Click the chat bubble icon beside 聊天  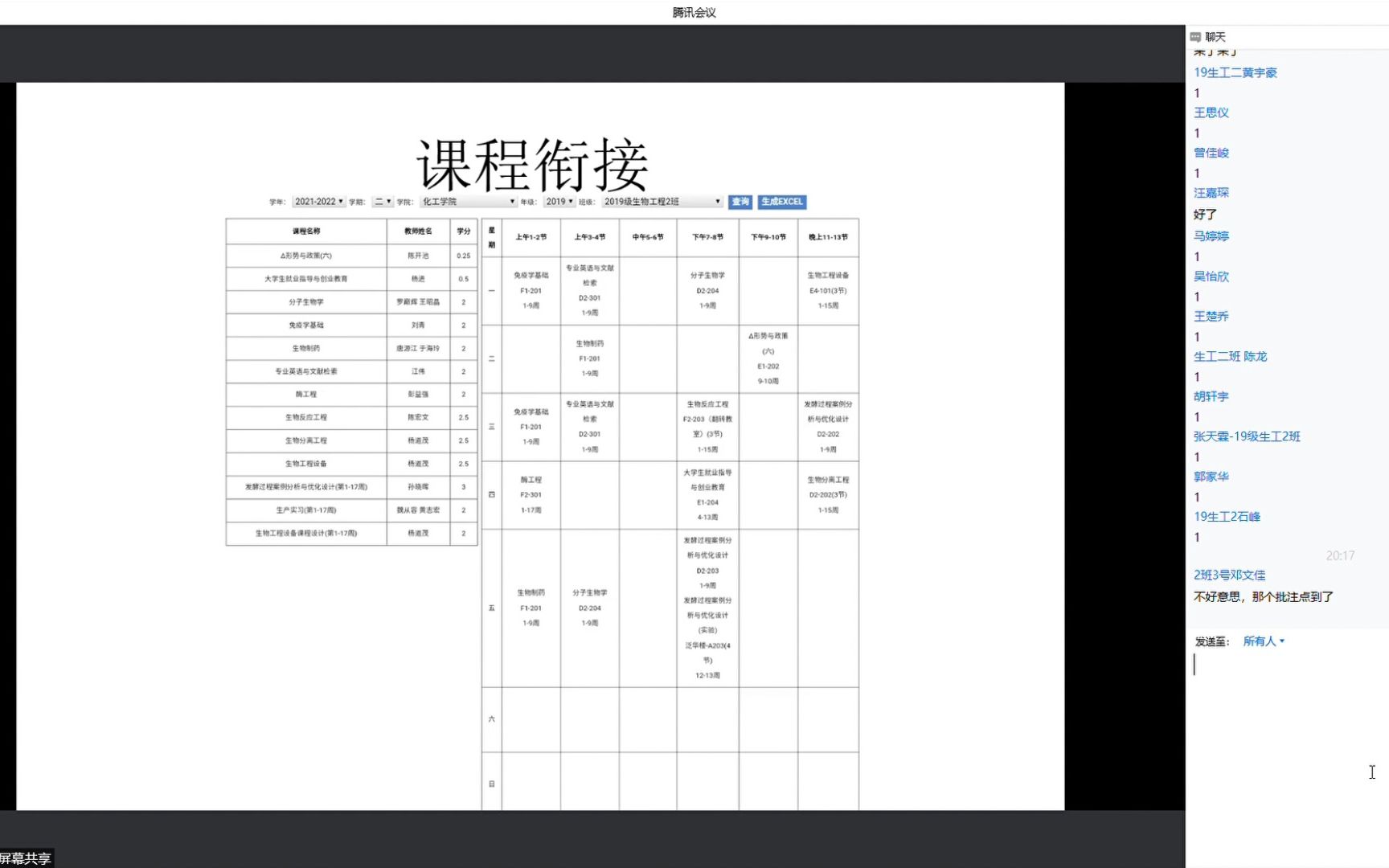(1195, 37)
